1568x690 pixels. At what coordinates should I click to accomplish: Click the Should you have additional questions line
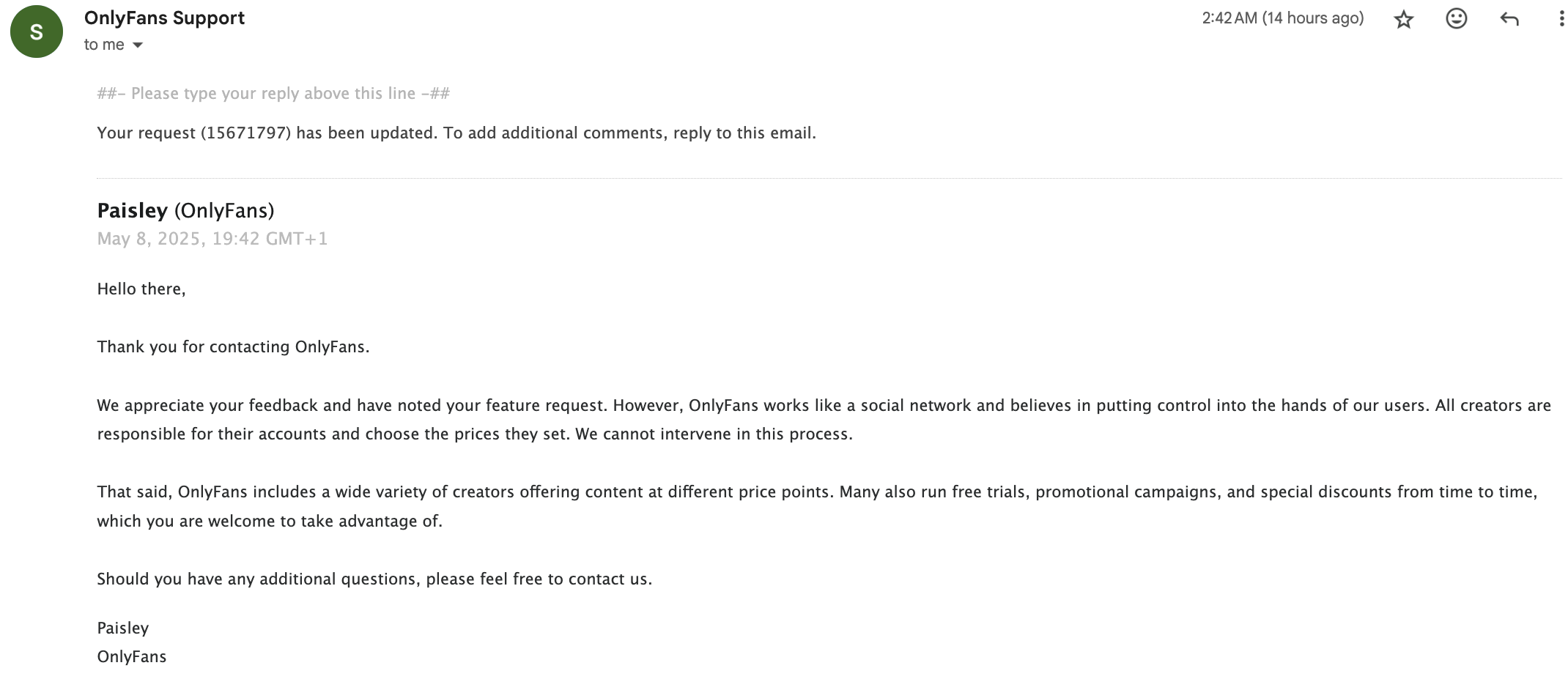pyautogui.click(x=374, y=579)
